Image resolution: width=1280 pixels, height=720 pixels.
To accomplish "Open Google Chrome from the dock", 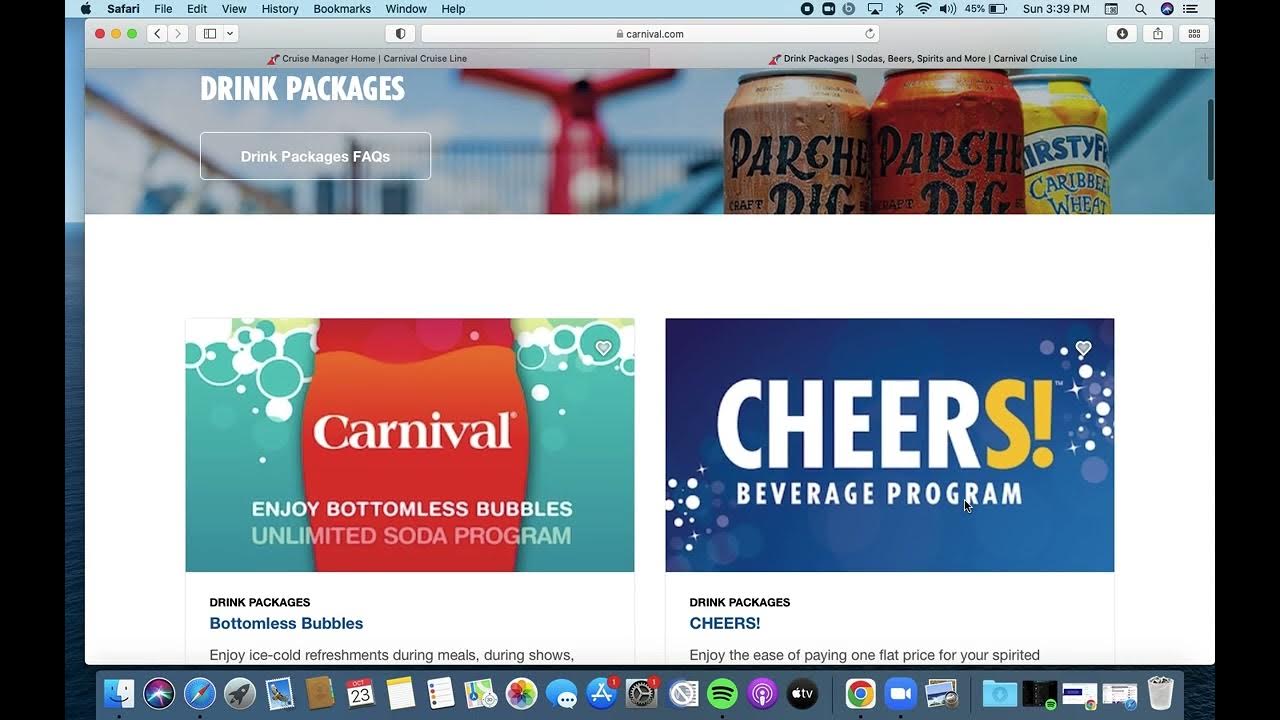I will [x=860, y=693].
